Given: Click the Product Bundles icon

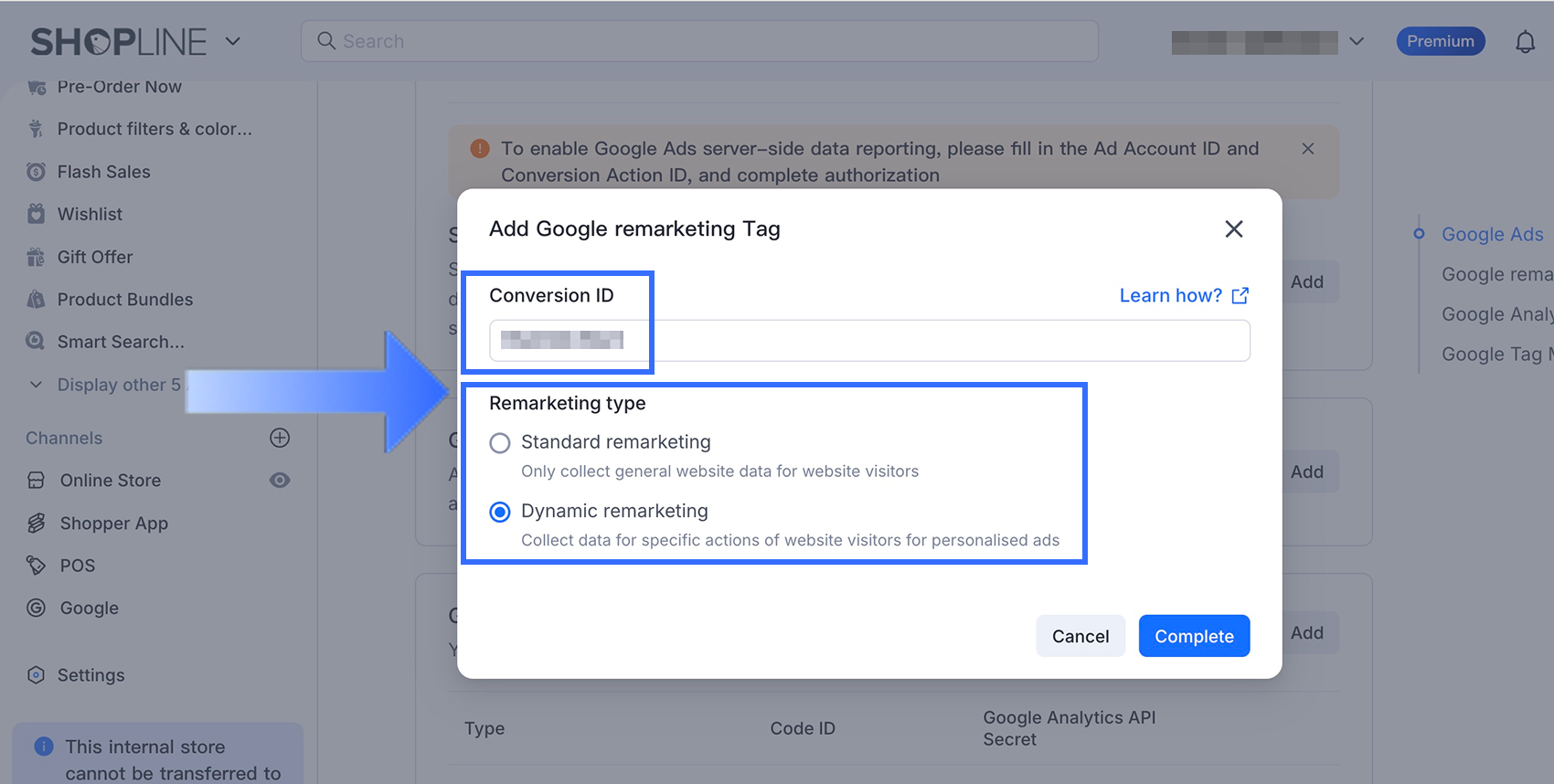Looking at the screenshot, I should 36,300.
